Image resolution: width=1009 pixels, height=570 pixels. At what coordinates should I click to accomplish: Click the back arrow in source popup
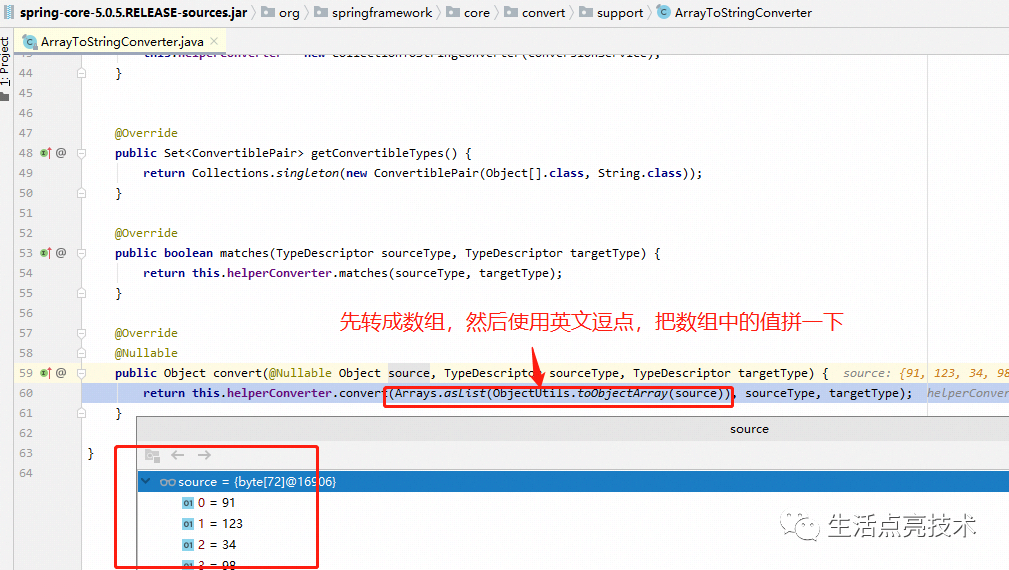[178, 455]
